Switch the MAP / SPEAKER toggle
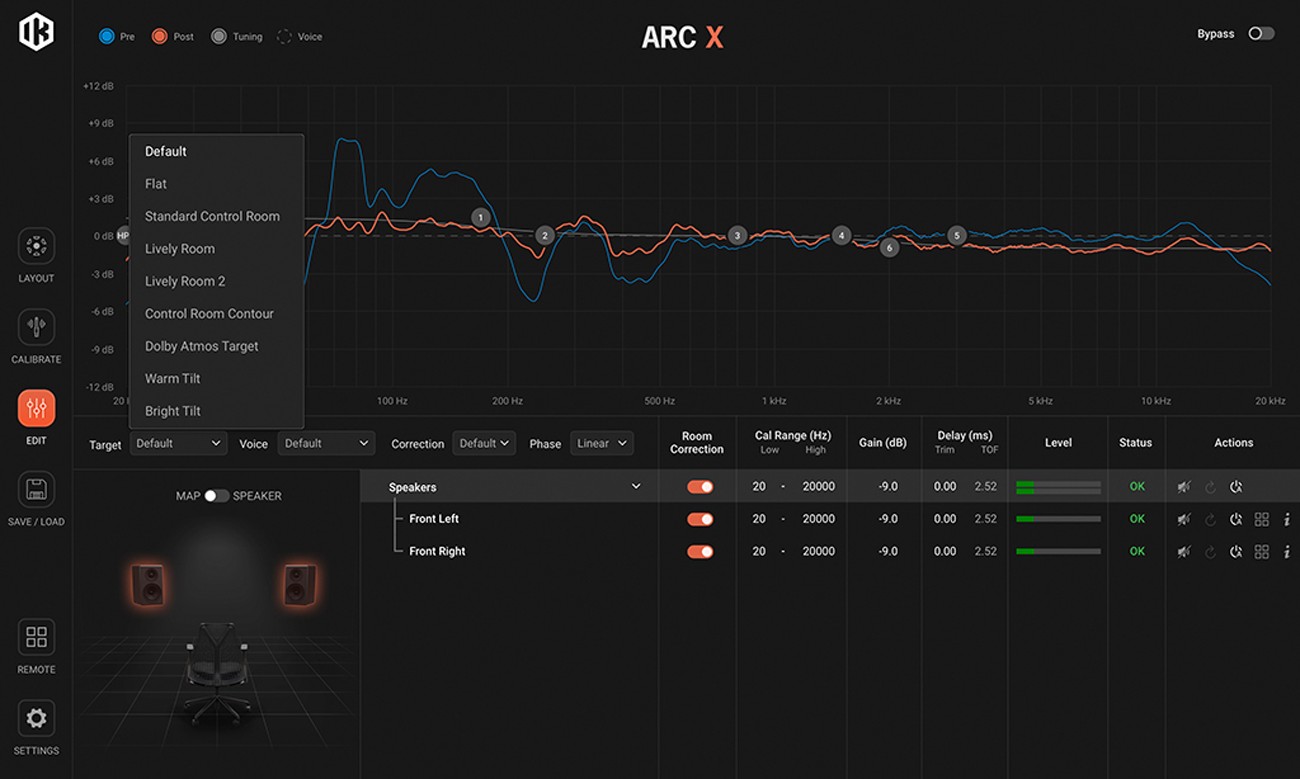The width and height of the screenshot is (1300, 779). click(x=218, y=495)
